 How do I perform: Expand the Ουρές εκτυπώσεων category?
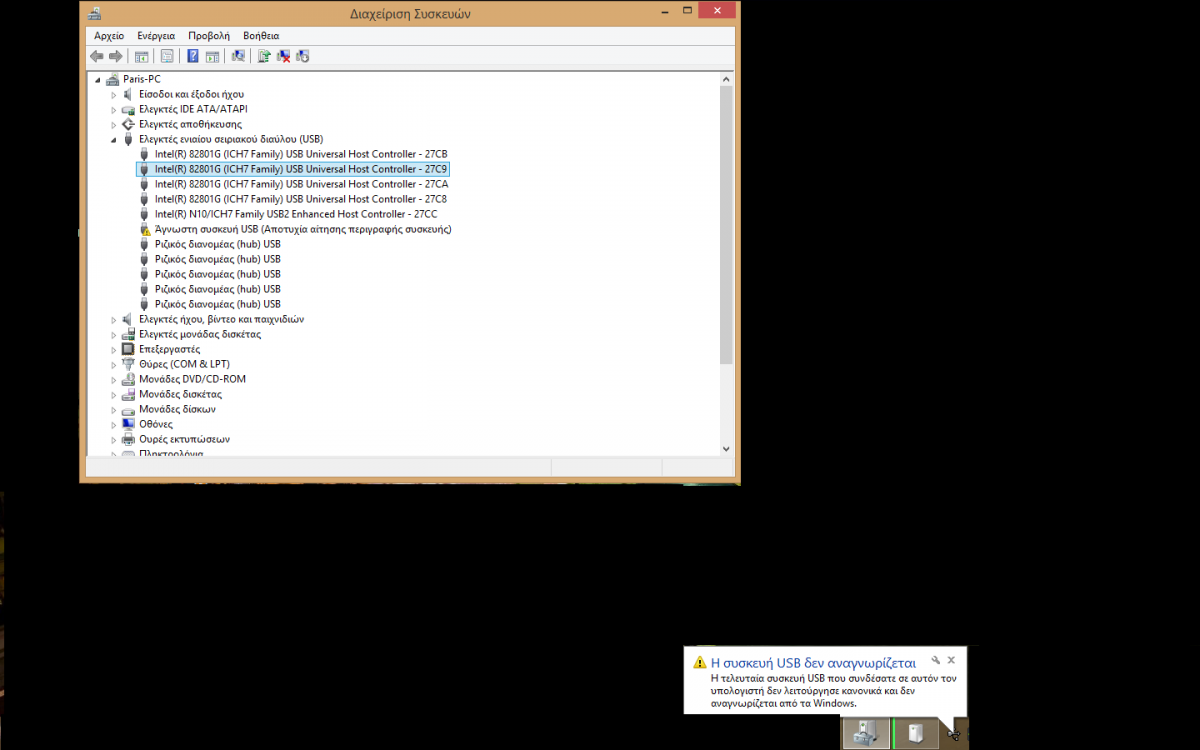click(113, 439)
